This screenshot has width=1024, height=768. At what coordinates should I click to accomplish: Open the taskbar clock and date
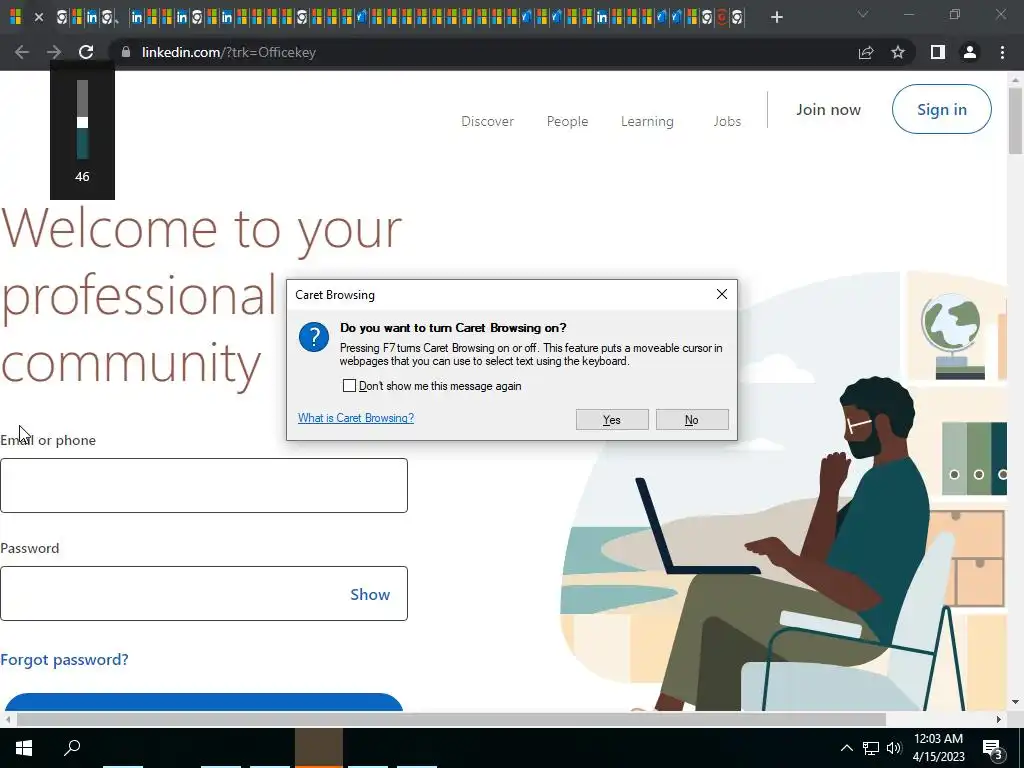click(x=938, y=748)
